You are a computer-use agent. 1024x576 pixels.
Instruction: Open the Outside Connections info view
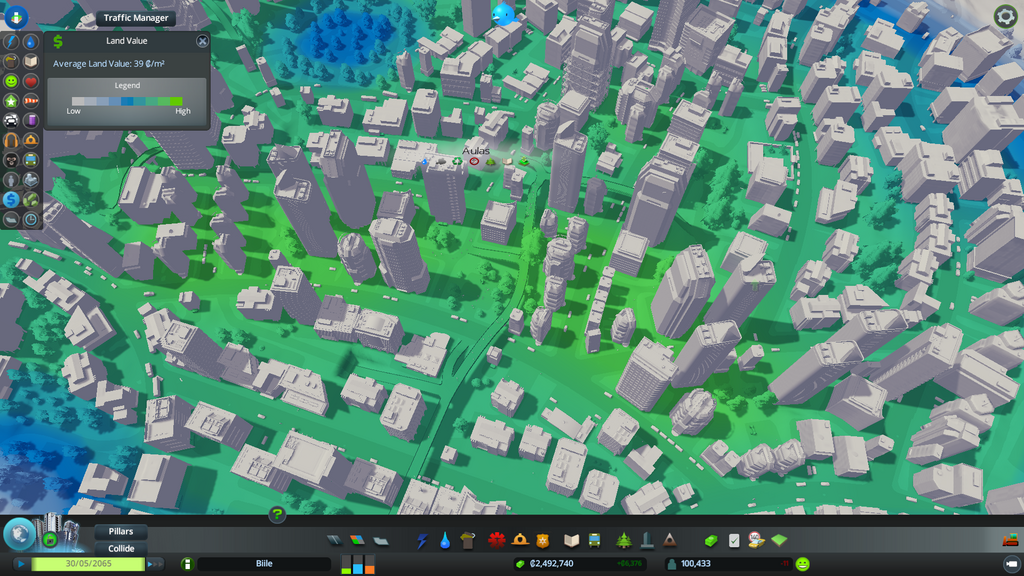(31, 180)
